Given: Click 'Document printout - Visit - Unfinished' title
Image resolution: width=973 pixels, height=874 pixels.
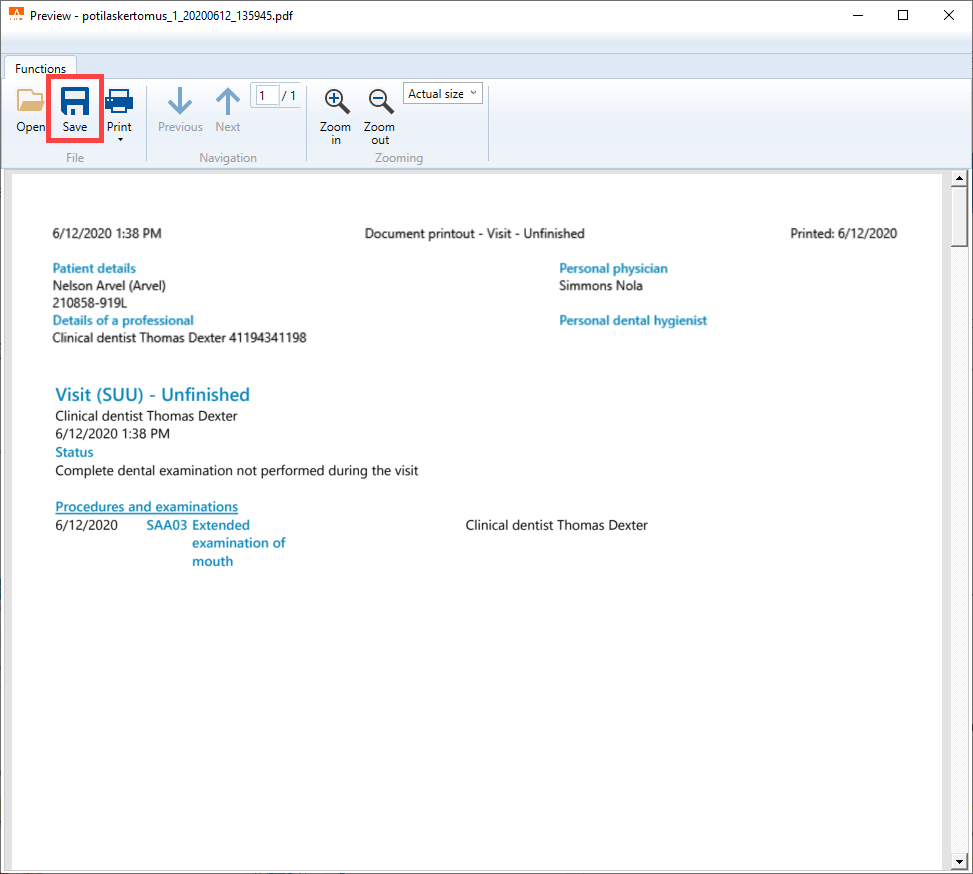Looking at the screenshot, I should click(x=475, y=233).
